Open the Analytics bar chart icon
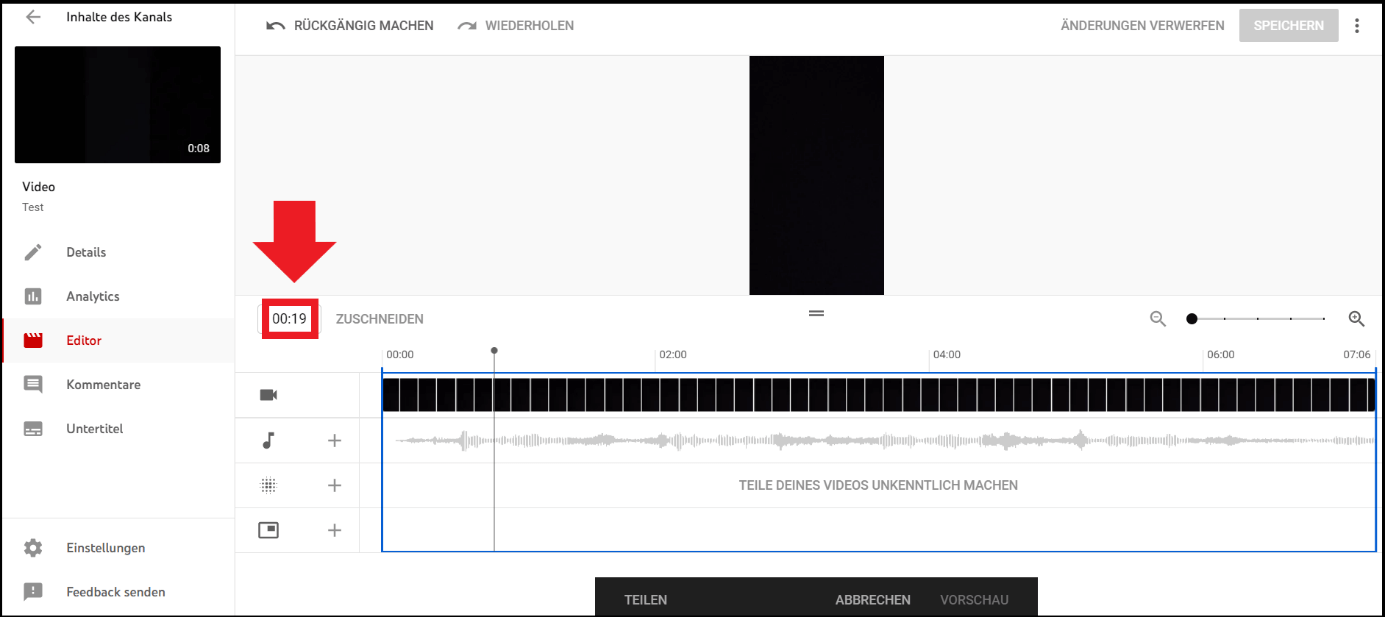The image size is (1385, 617). (x=33, y=296)
